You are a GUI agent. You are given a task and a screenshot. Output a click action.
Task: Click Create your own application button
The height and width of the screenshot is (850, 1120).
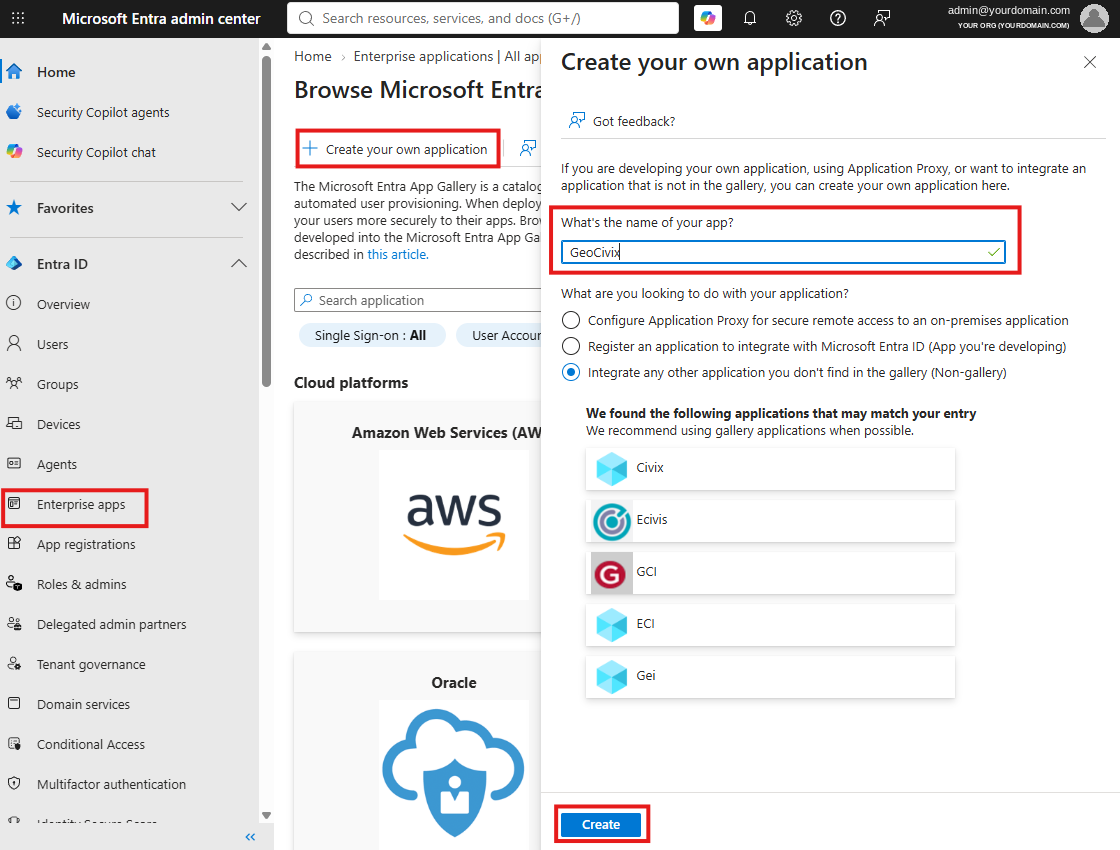point(396,149)
